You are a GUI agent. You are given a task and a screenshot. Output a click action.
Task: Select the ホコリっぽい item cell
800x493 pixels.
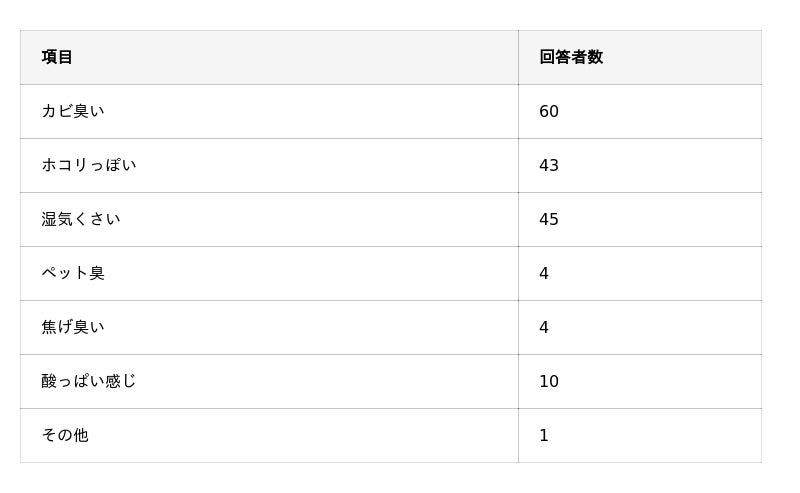89,165
